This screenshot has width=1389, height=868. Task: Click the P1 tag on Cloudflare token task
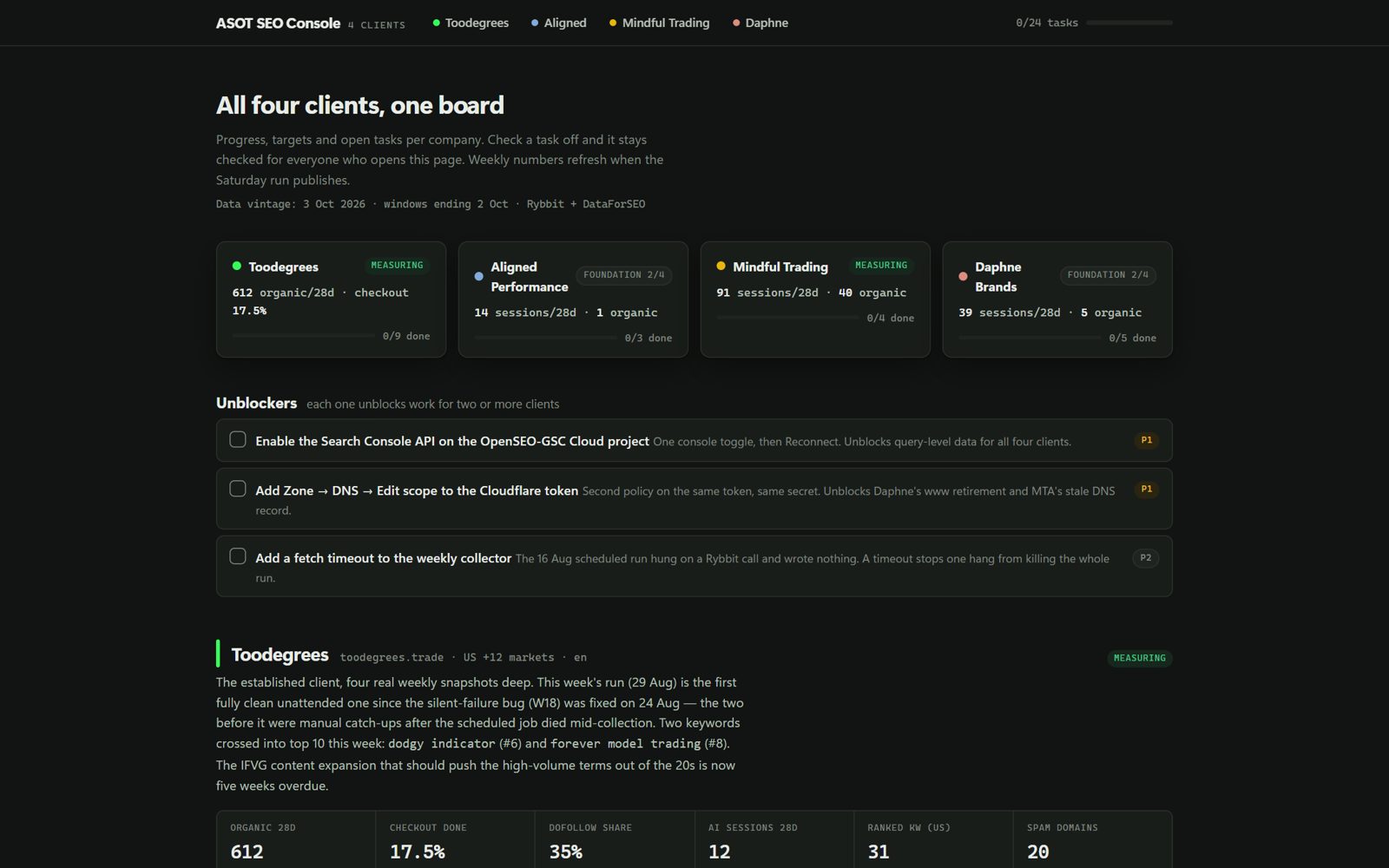[1146, 490]
